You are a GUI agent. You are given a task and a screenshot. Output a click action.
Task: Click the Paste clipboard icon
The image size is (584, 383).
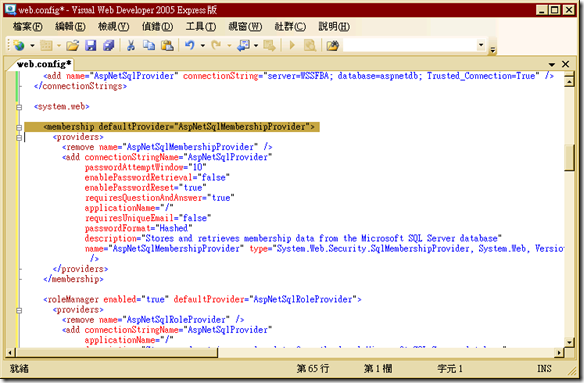click(x=167, y=45)
